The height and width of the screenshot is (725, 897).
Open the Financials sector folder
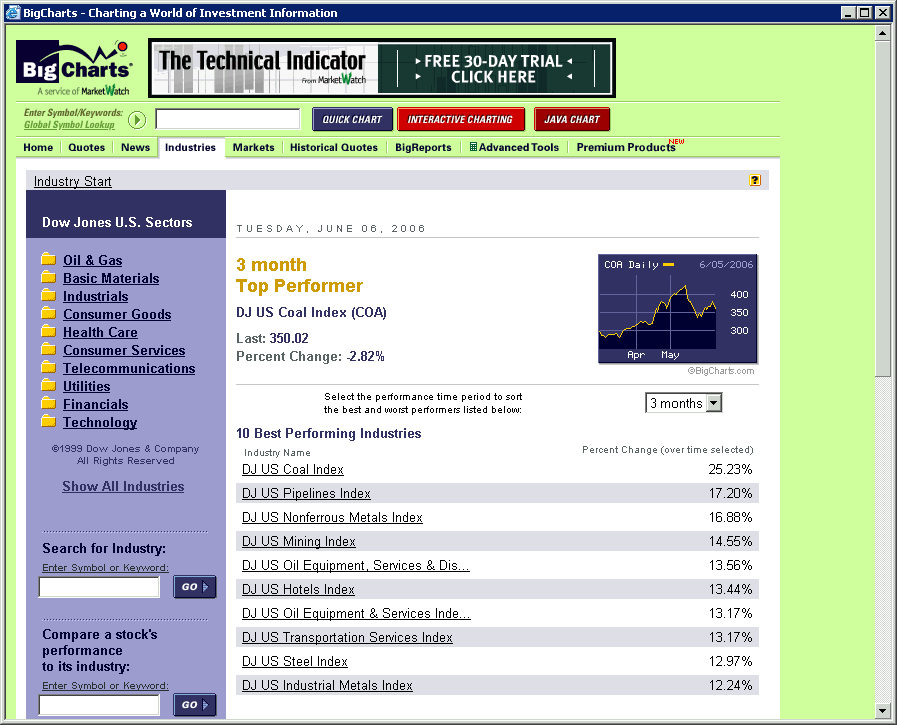click(95, 404)
